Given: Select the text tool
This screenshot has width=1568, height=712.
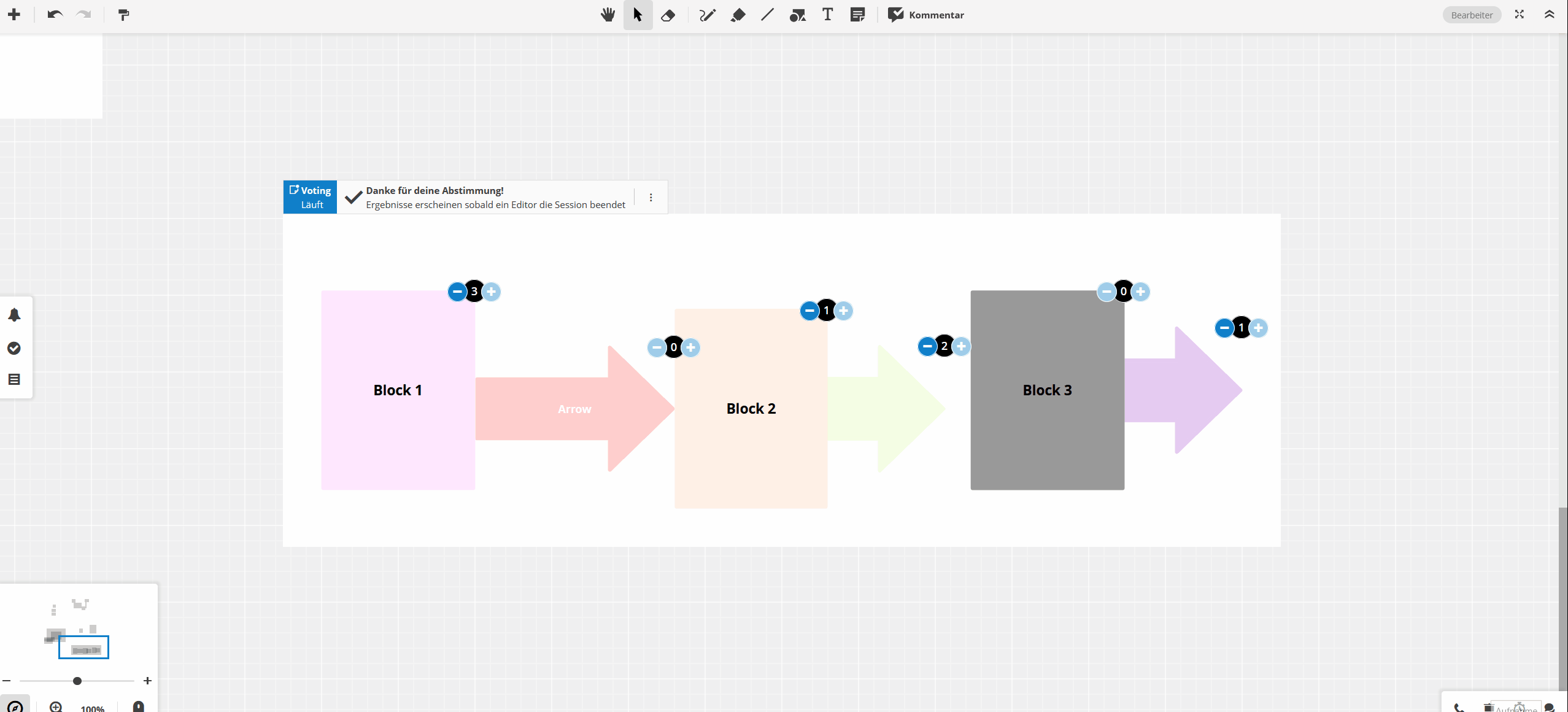Looking at the screenshot, I should tap(827, 14).
